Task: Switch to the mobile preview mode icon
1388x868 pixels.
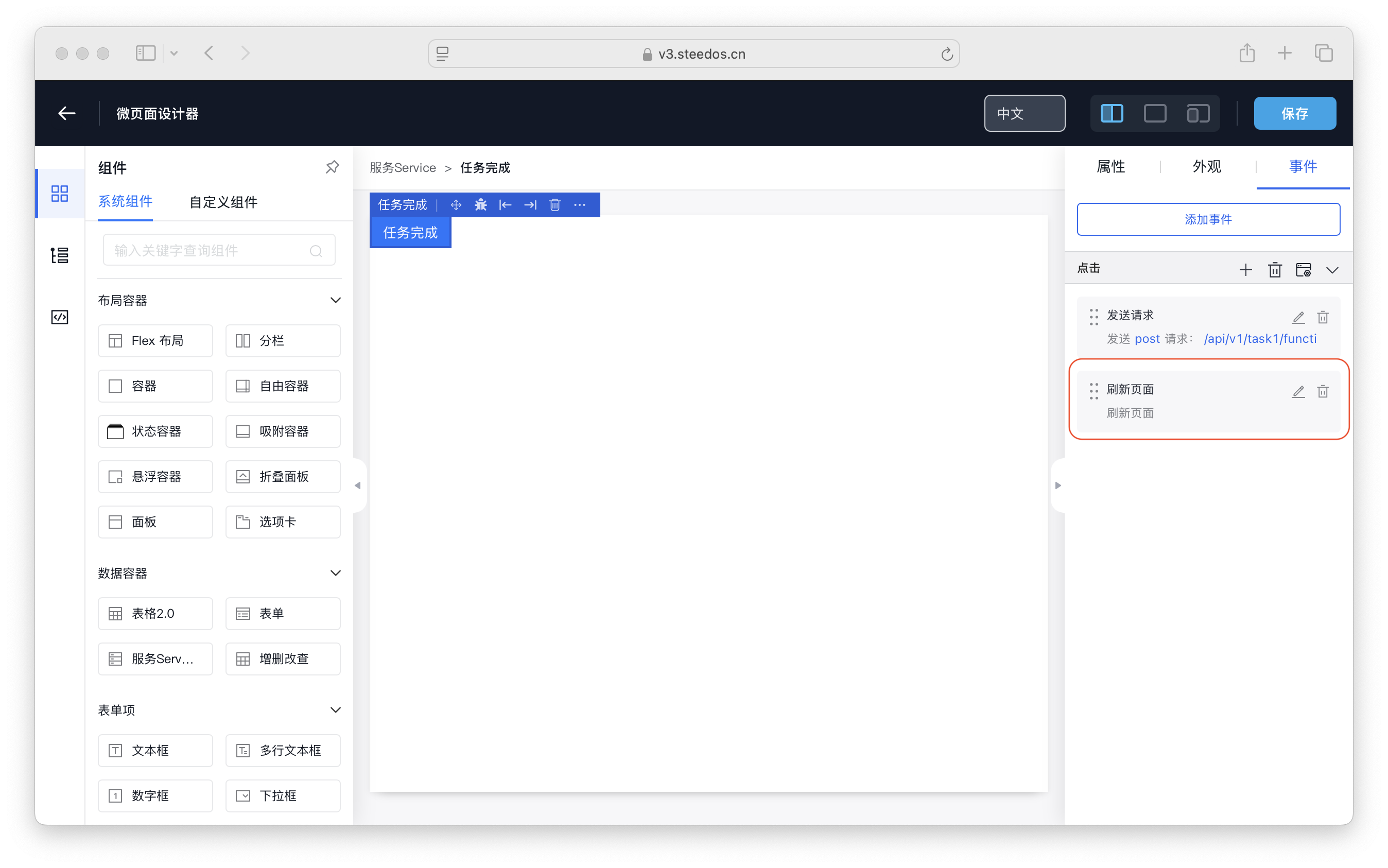Action: point(1198,113)
